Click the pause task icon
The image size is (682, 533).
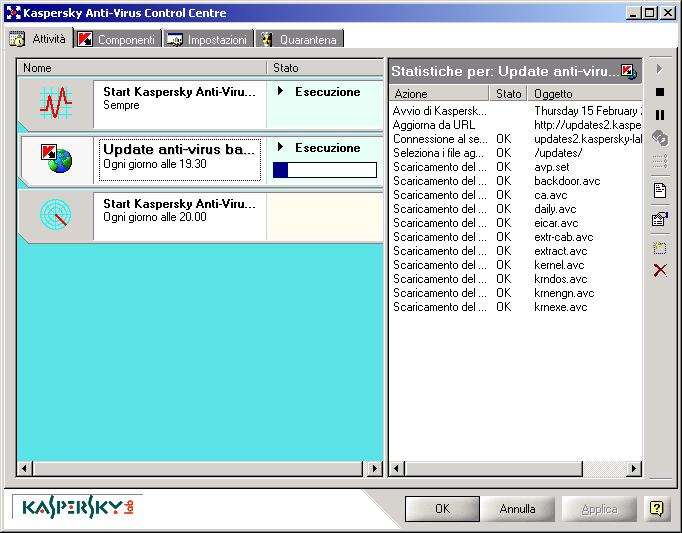click(x=660, y=115)
